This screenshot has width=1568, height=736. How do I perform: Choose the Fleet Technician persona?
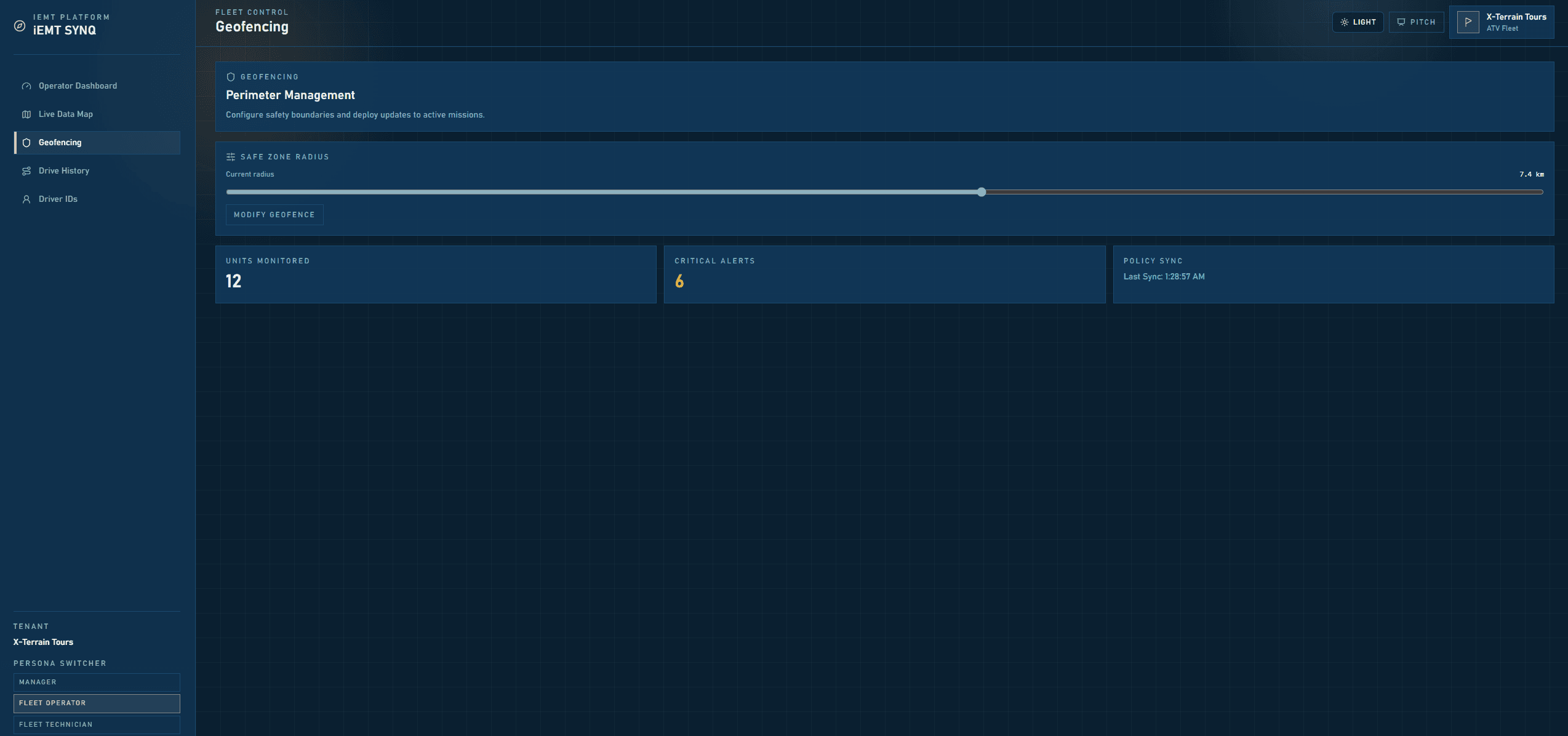click(x=97, y=724)
